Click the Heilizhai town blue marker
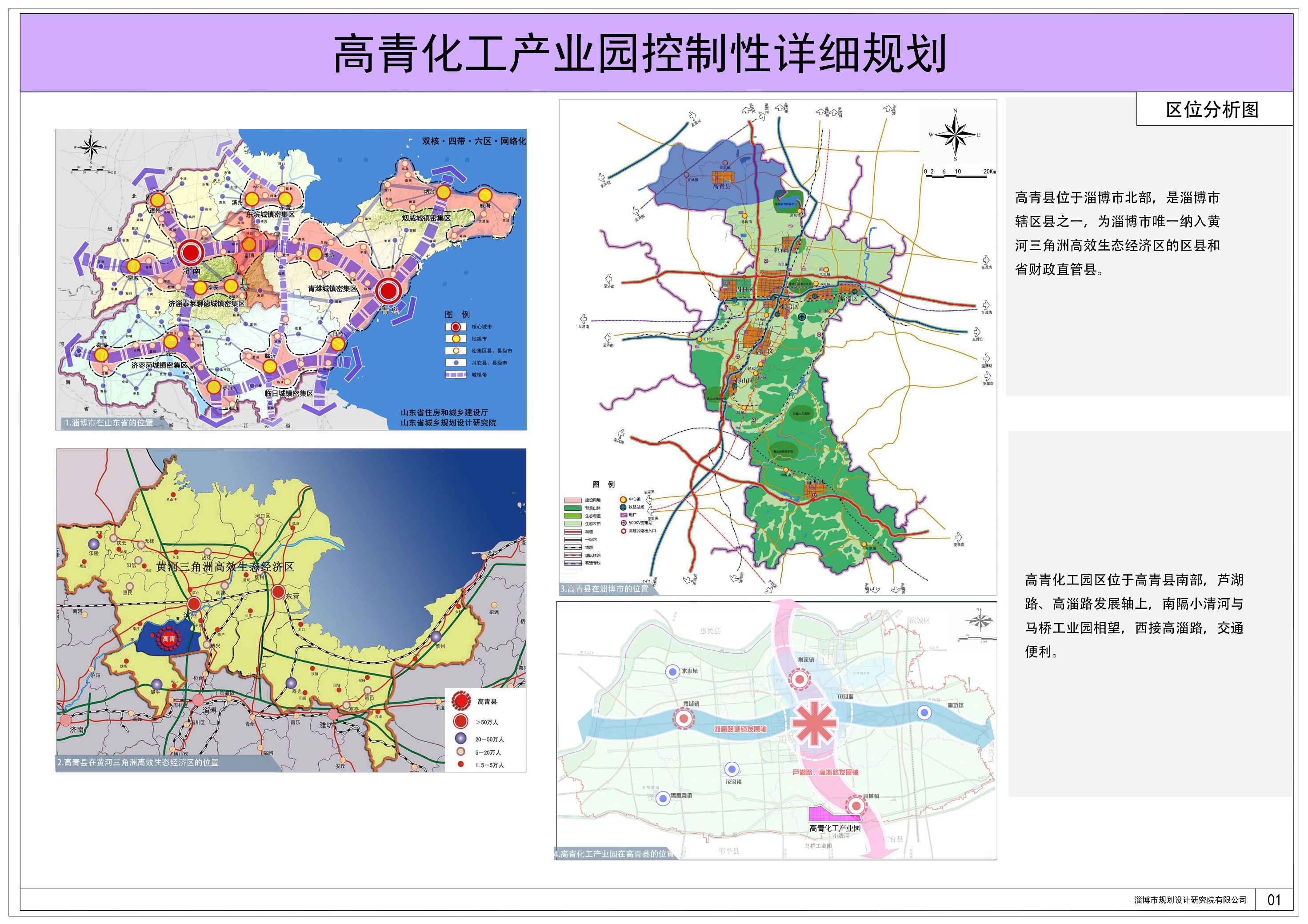The width and height of the screenshot is (1308, 924). (663, 798)
